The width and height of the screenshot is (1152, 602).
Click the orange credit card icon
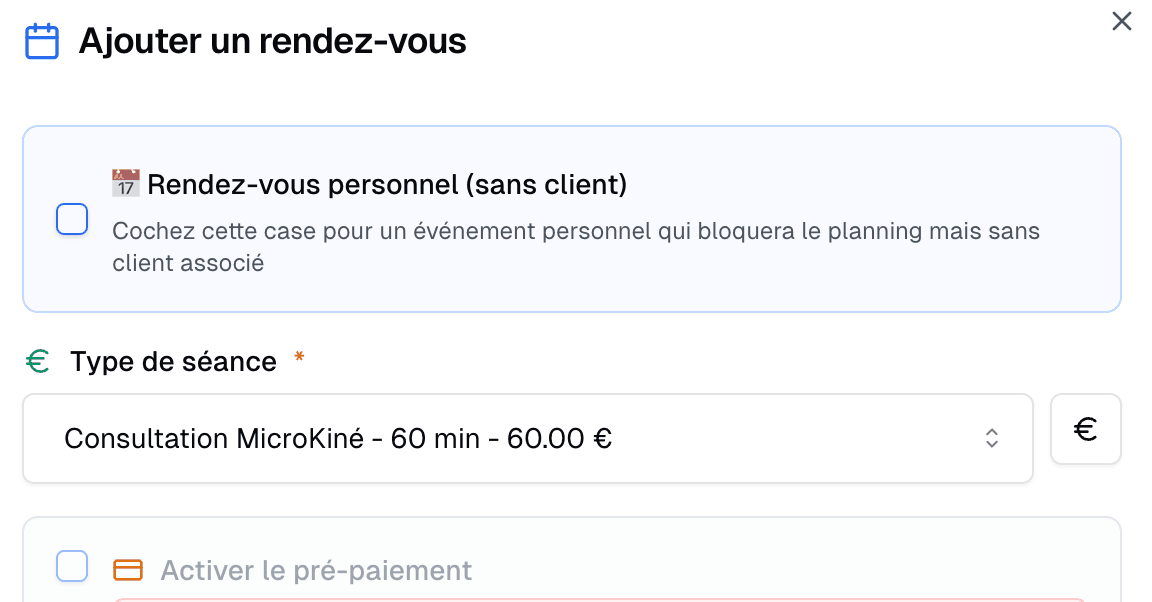128,570
